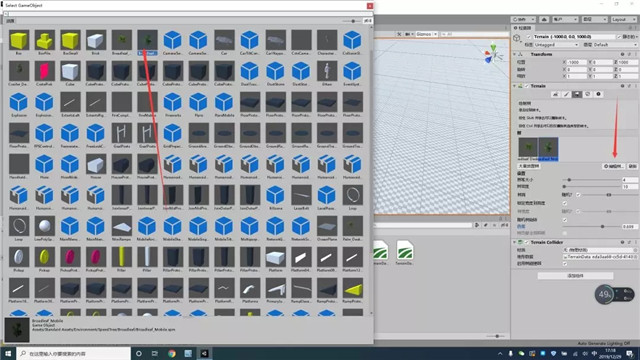This screenshot has width=640, height=360.
Task: Select the Paint Details tool icon
Action: [x=587, y=94]
